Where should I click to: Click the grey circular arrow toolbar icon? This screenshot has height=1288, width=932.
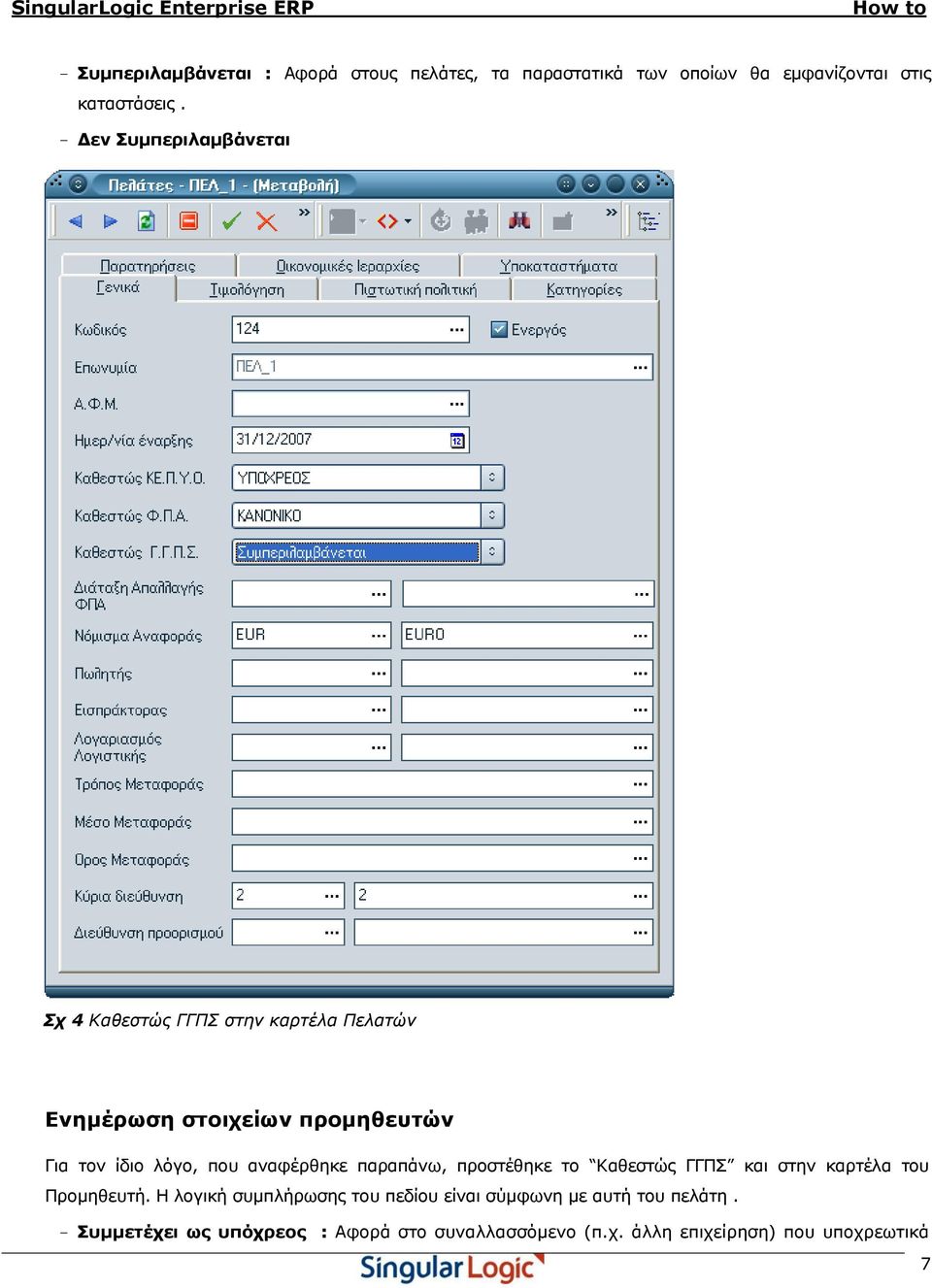click(441, 221)
